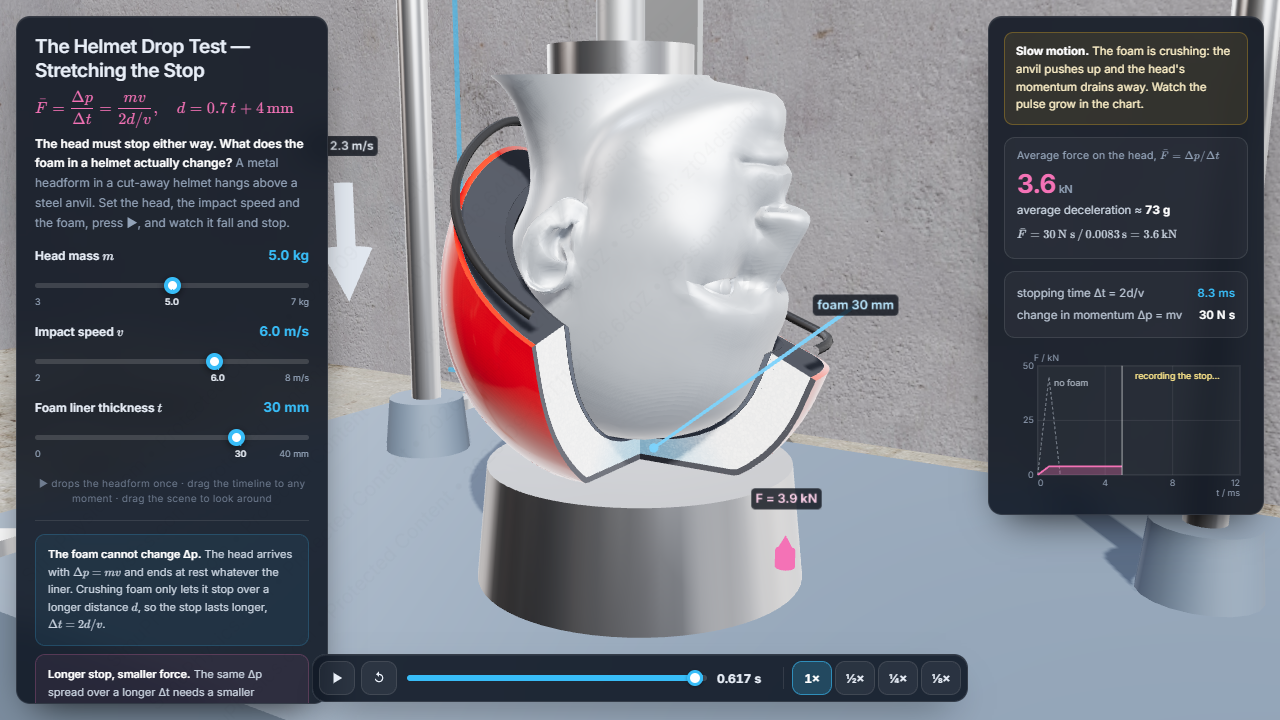
Task: Click the 3.6 kN average force value
Action: 1045,184
